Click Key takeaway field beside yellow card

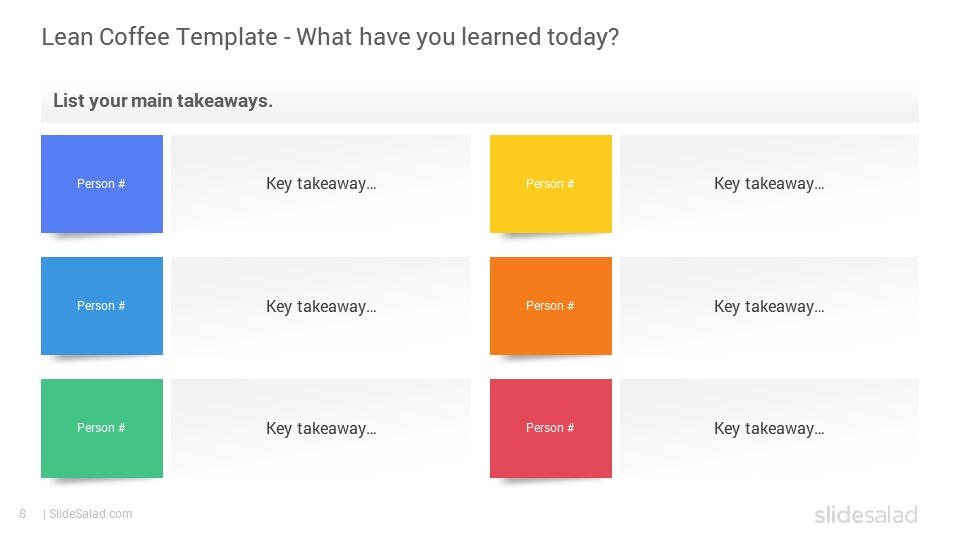click(769, 184)
